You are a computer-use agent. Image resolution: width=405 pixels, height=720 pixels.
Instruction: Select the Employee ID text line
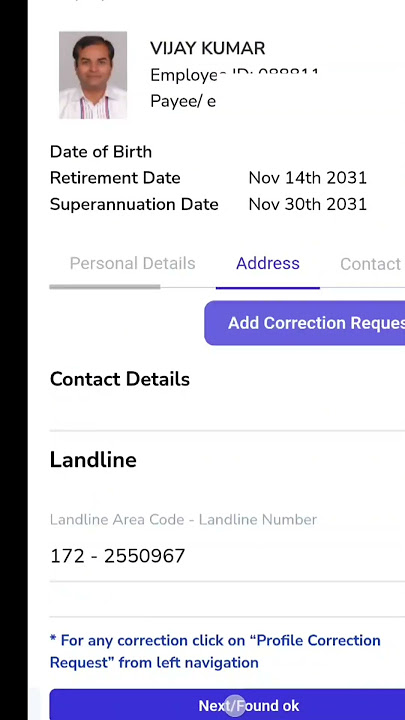(234, 75)
